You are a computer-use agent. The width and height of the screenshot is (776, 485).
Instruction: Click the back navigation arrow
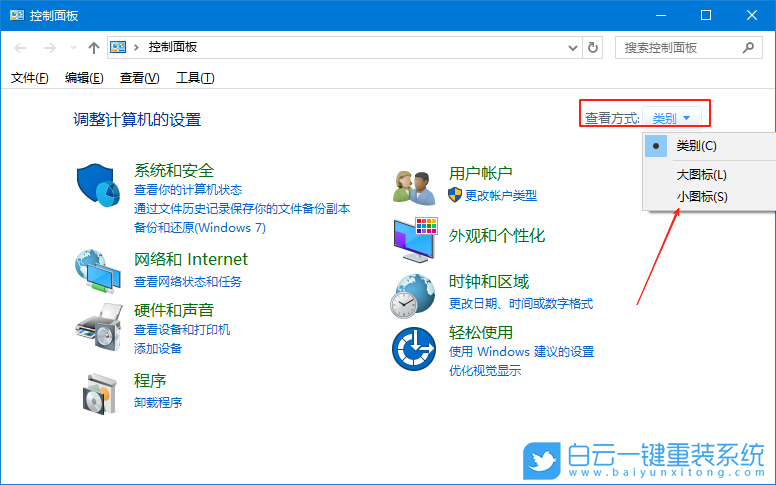(x=20, y=48)
